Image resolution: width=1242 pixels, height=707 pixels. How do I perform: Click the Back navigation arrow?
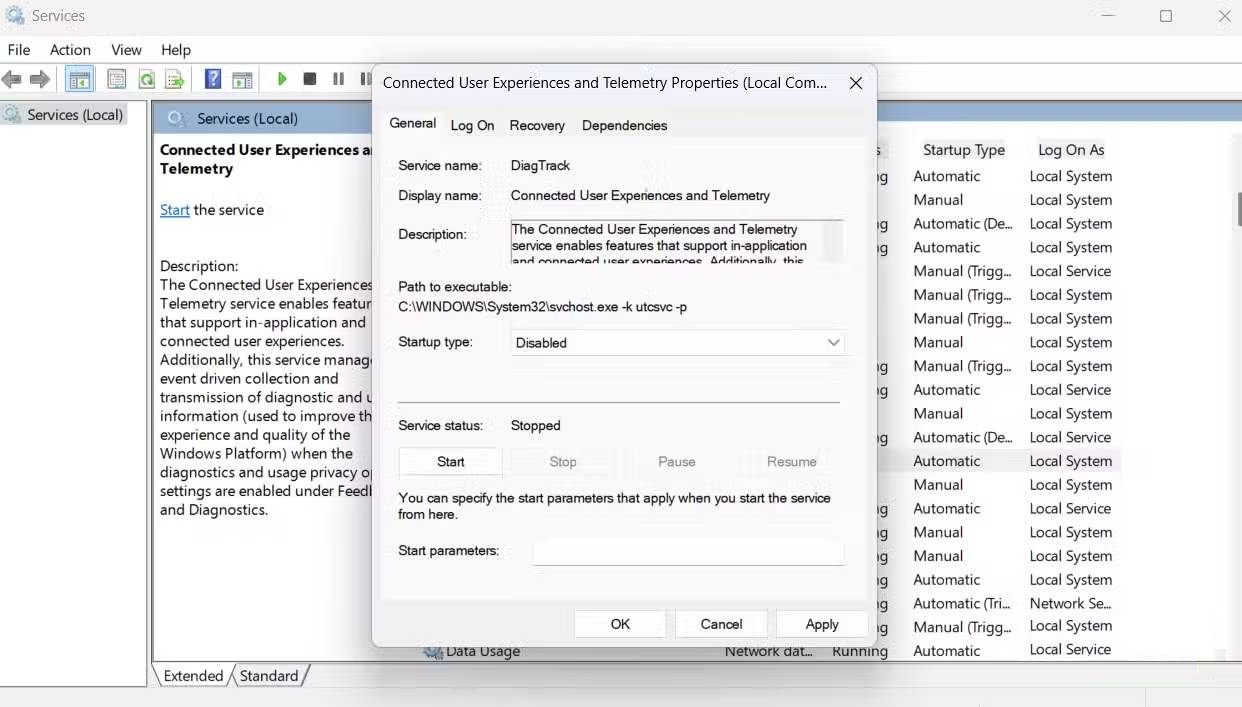[x=13, y=79]
